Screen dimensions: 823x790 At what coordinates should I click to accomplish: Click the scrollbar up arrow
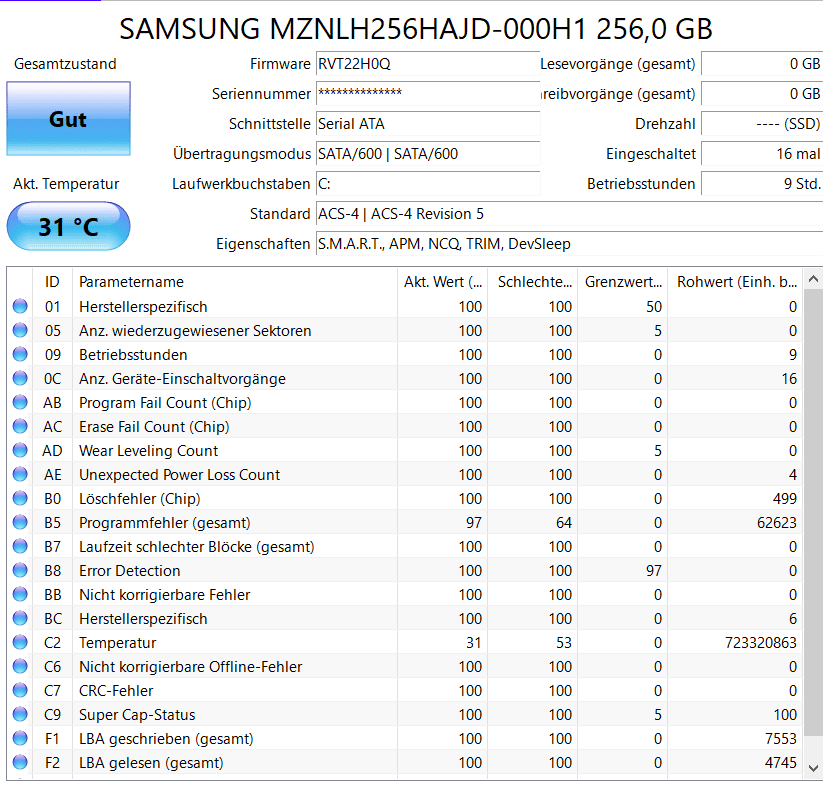[813, 279]
